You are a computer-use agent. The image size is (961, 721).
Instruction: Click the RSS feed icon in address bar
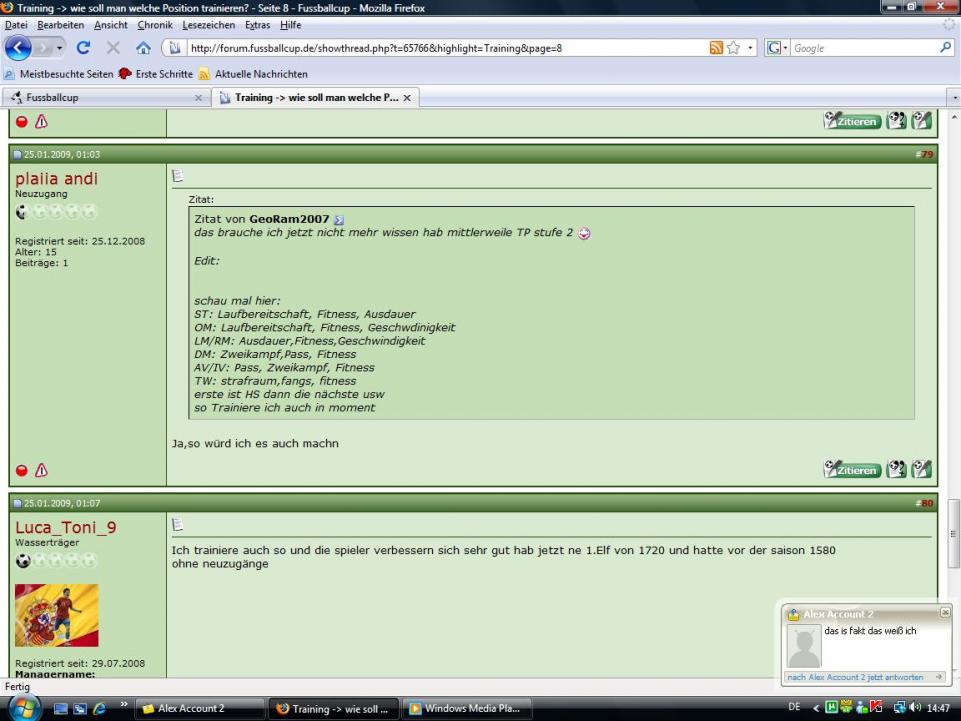click(x=716, y=48)
